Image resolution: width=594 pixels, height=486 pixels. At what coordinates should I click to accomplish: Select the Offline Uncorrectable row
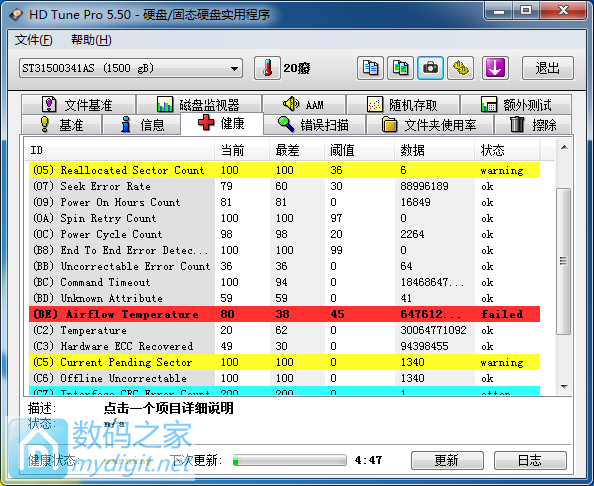point(284,378)
